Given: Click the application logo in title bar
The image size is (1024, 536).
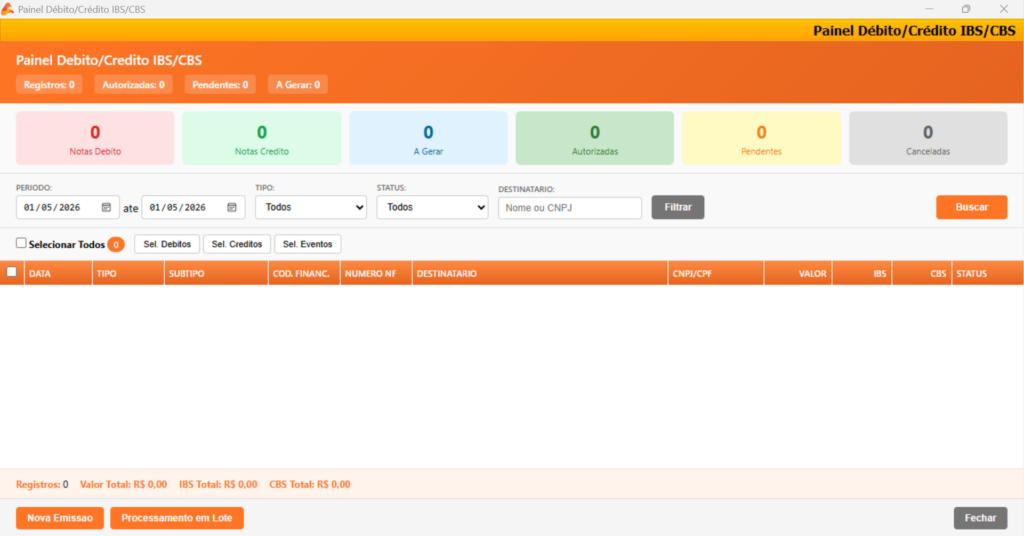Looking at the screenshot, I should point(8,9).
